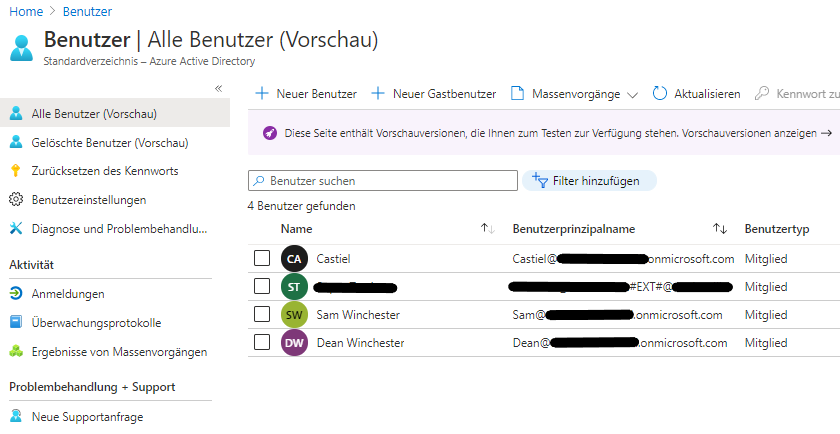
Task: Check the checkbox for Sam Winchester
Action: point(262,314)
